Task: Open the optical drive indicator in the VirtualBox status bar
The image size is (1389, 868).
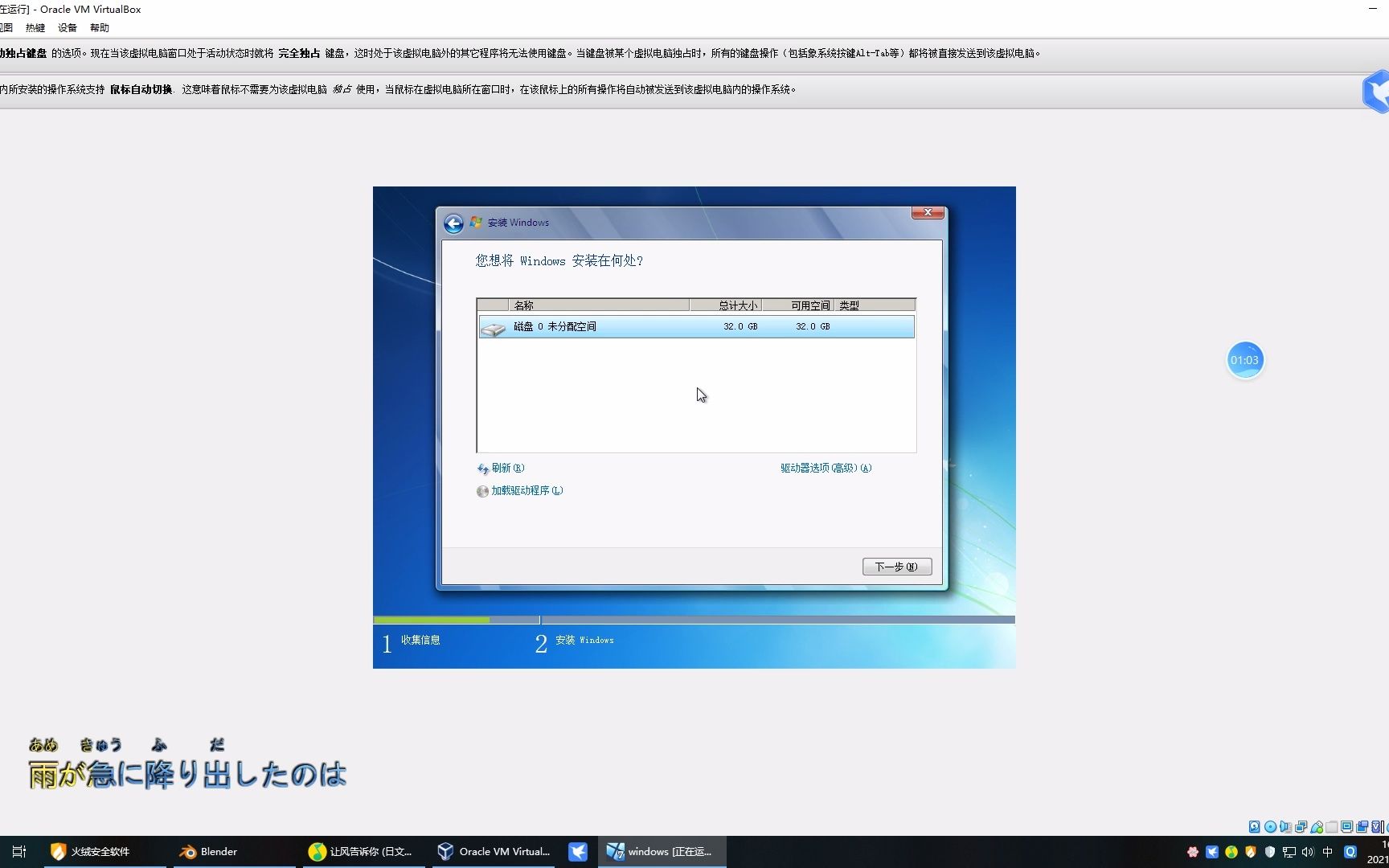Action: pyautogui.click(x=1270, y=826)
